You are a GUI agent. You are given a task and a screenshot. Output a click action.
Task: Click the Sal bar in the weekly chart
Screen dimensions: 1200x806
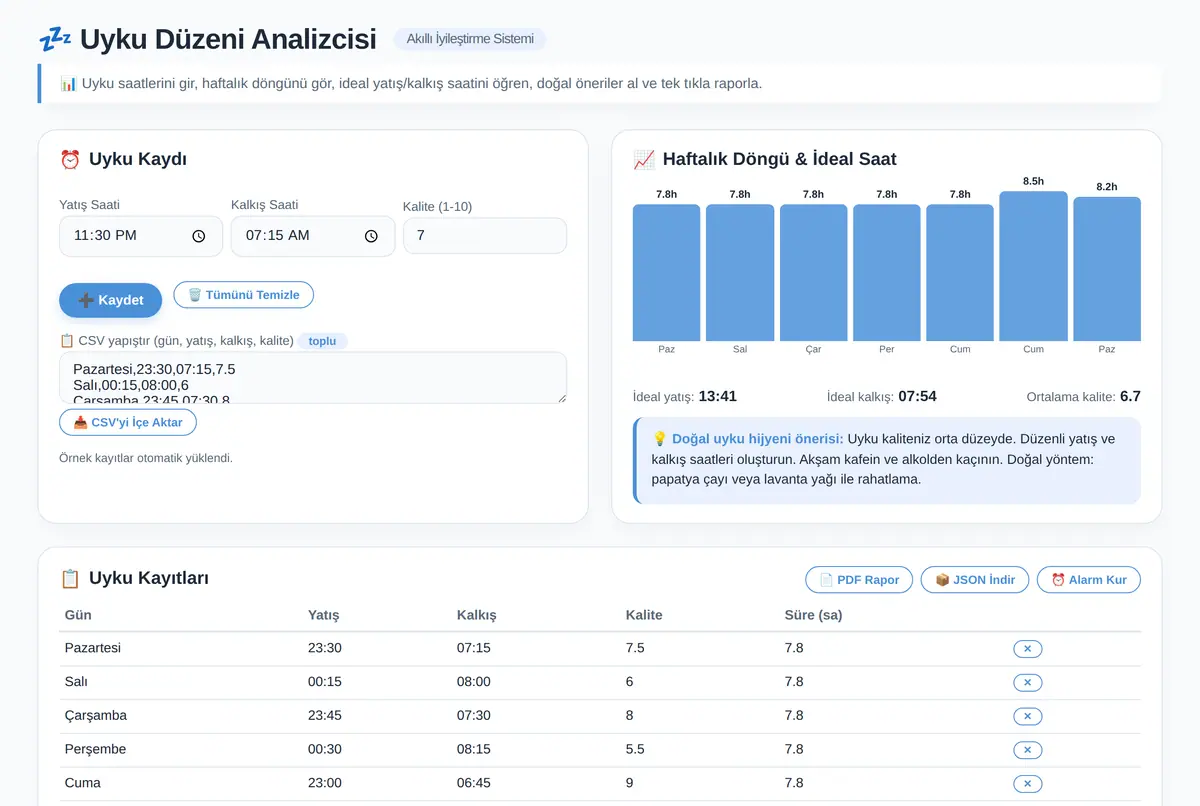click(740, 273)
